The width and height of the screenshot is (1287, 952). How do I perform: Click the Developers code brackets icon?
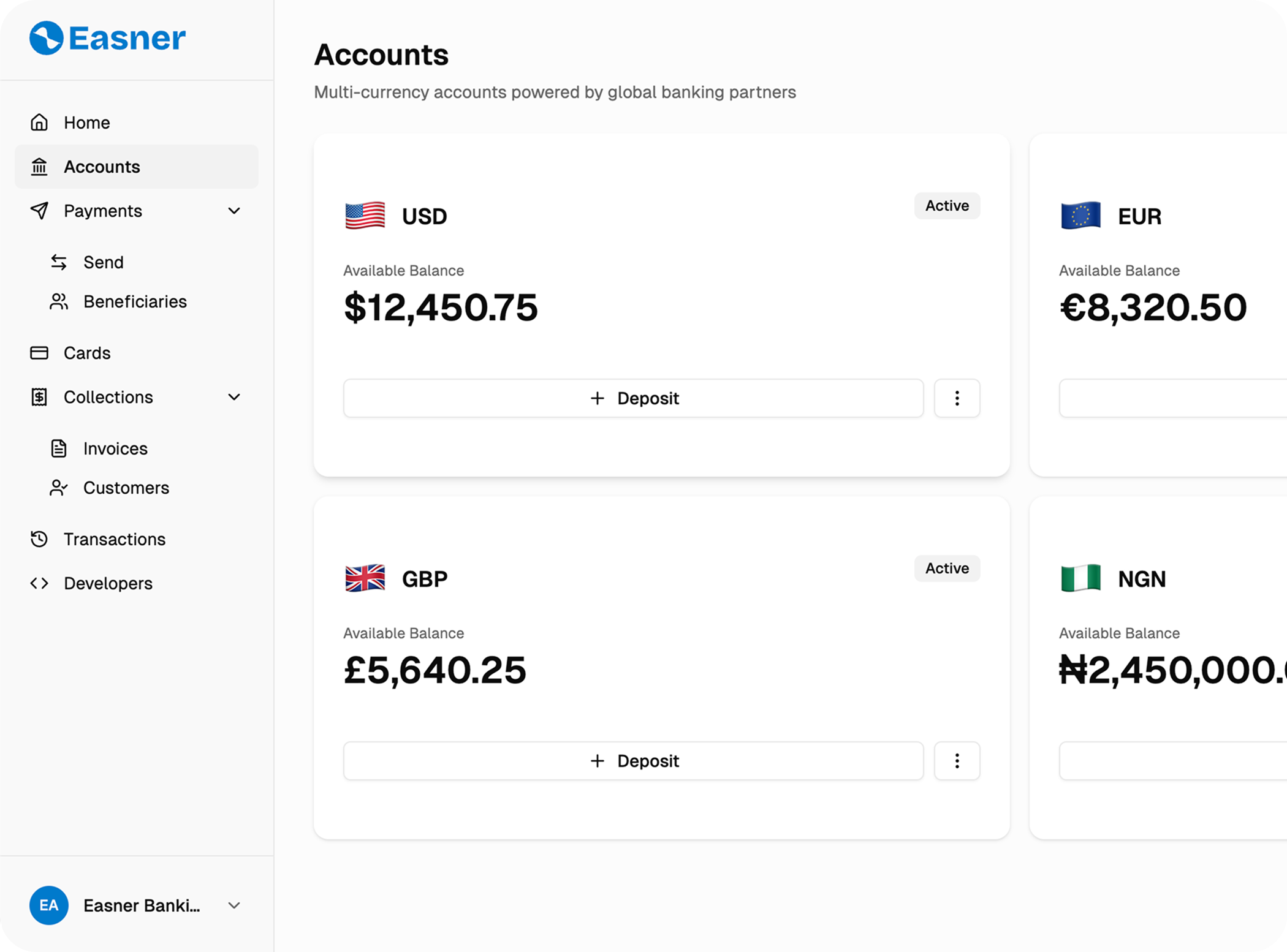click(x=39, y=583)
